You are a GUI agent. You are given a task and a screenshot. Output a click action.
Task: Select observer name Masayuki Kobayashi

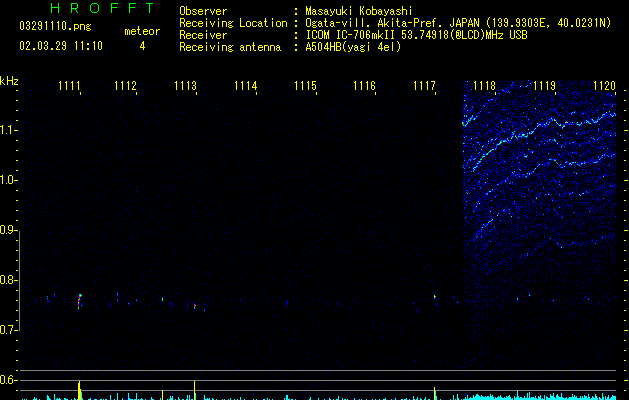tap(359, 11)
